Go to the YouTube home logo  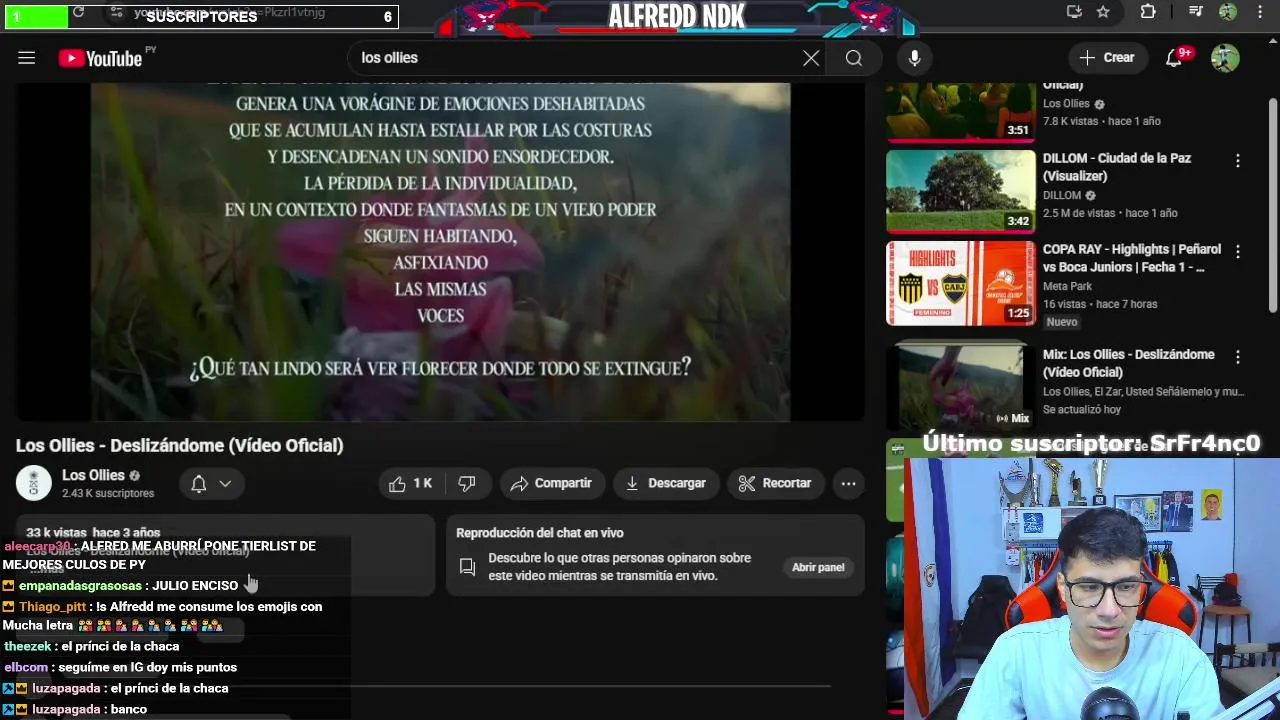point(101,58)
